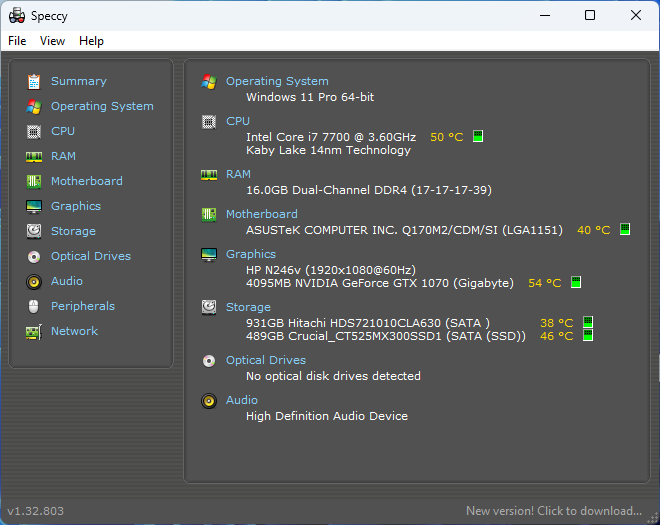The height and width of the screenshot is (525, 660).
Task: Click 'ASUSTeK COMPUTER INC. Q170M2/CDM/SI' text
Action: tap(405, 230)
